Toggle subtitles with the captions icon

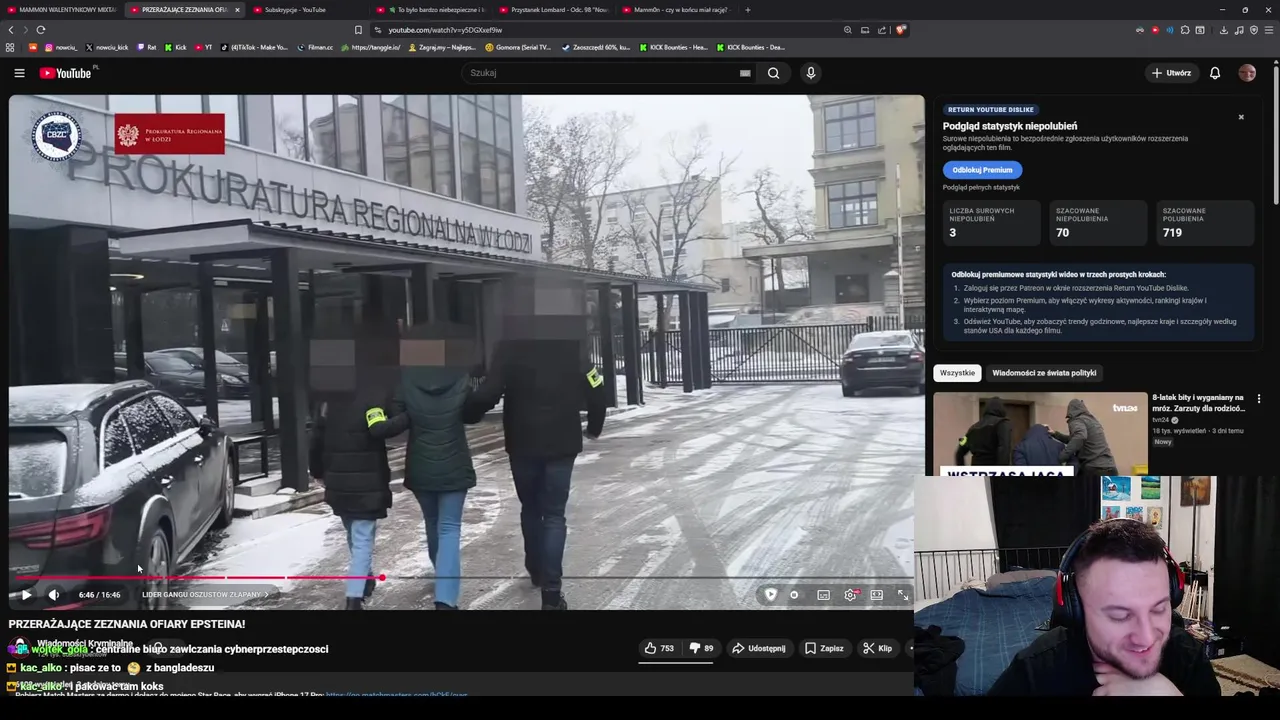(824, 595)
